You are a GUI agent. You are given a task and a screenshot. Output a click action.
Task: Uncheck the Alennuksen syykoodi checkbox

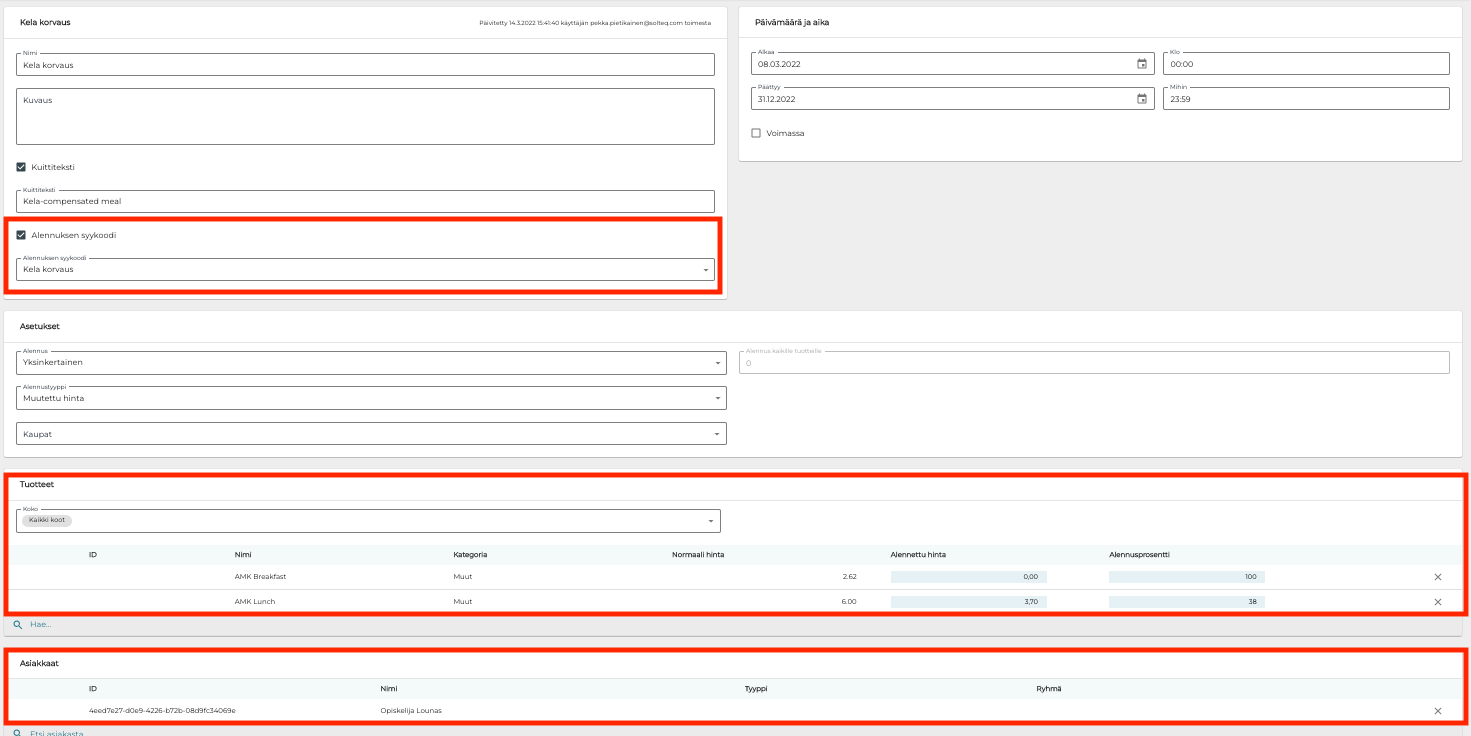point(21,235)
